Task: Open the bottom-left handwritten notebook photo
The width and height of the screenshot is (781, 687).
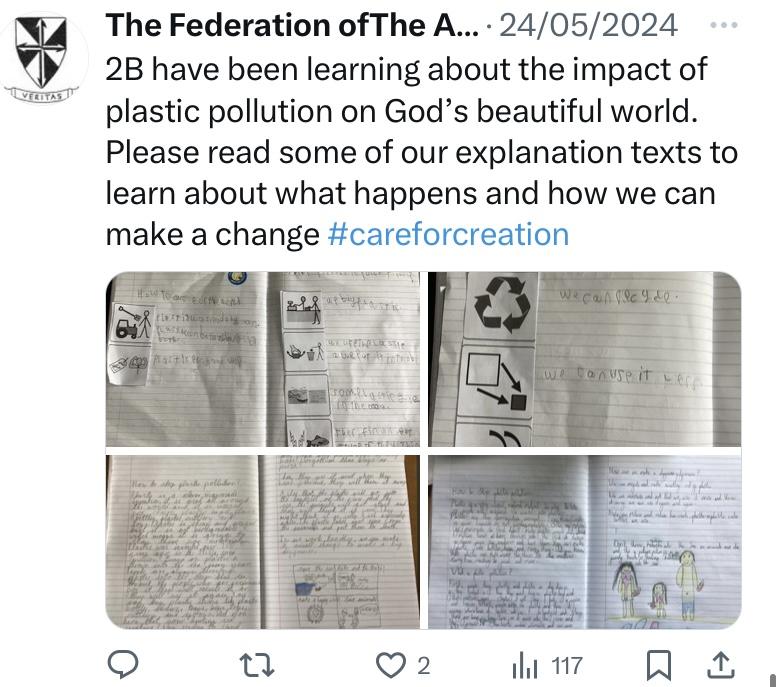Action: 266,541
